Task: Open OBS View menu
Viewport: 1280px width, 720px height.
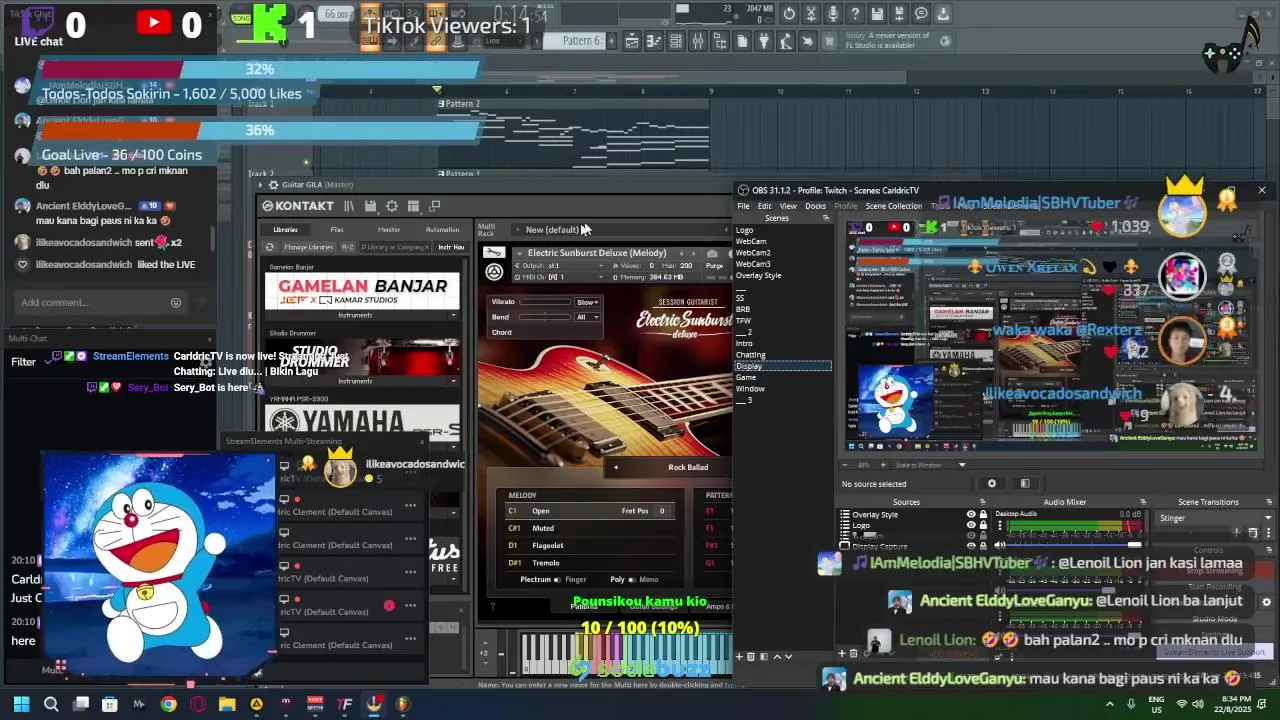Action: (x=788, y=206)
